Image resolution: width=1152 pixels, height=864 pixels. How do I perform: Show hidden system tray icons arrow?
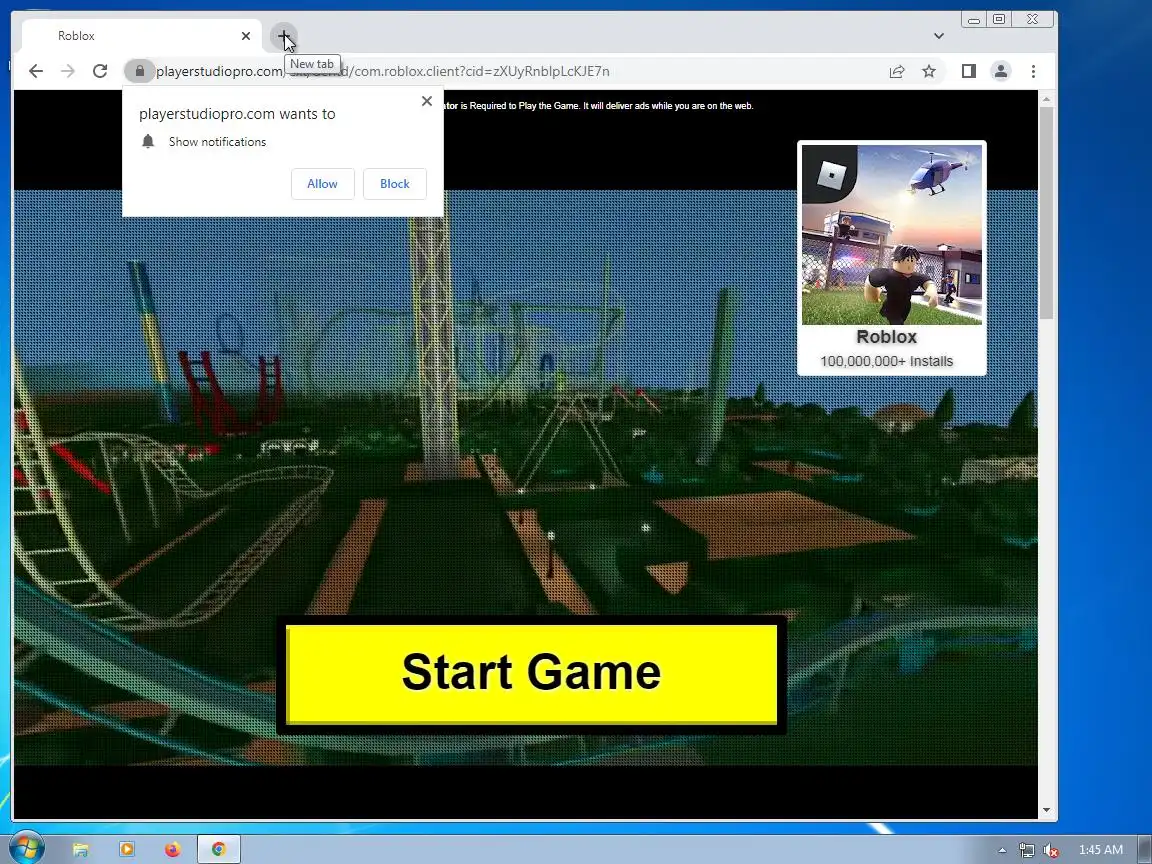(1001, 851)
